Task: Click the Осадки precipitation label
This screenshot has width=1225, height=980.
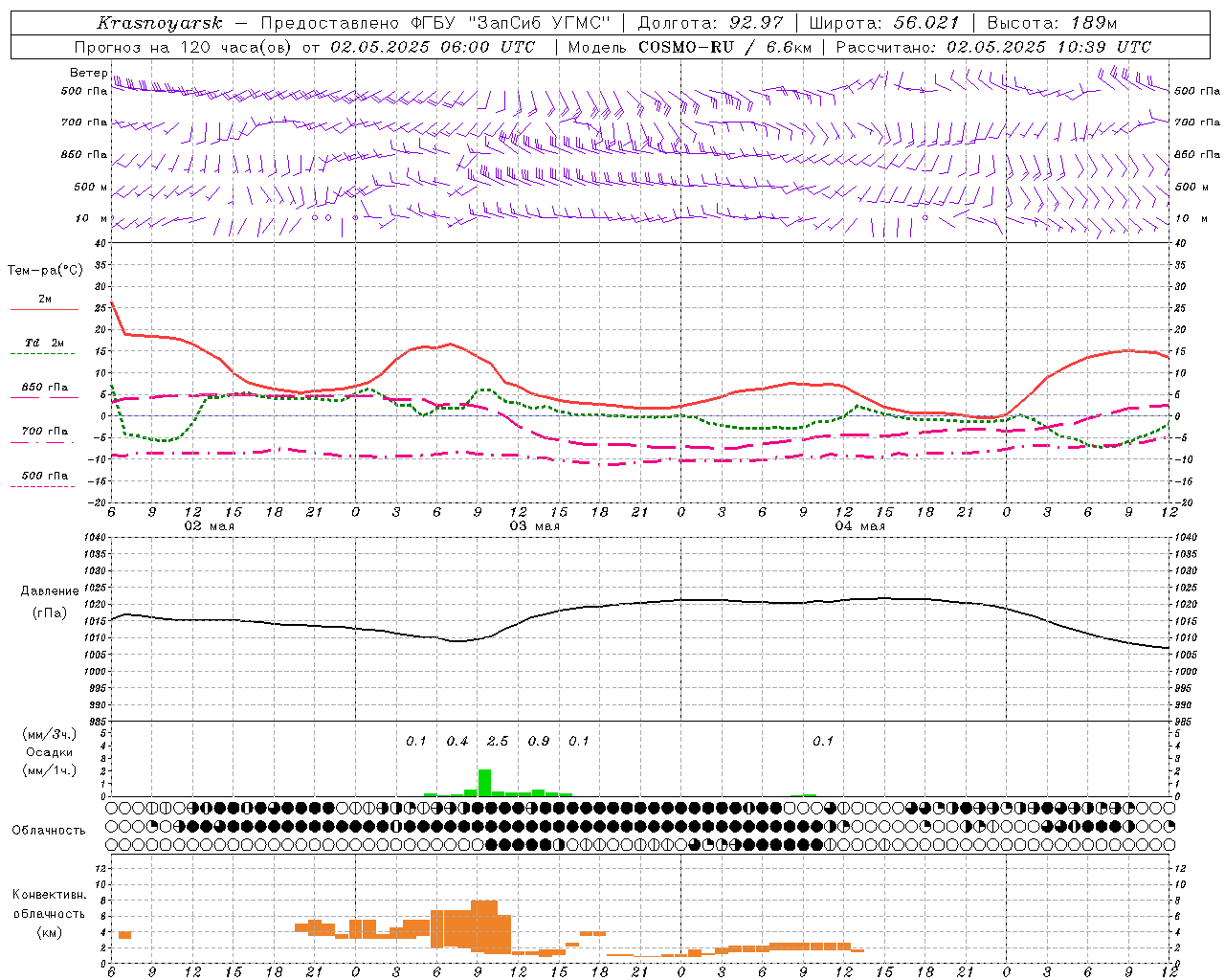Action: coord(49,752)
